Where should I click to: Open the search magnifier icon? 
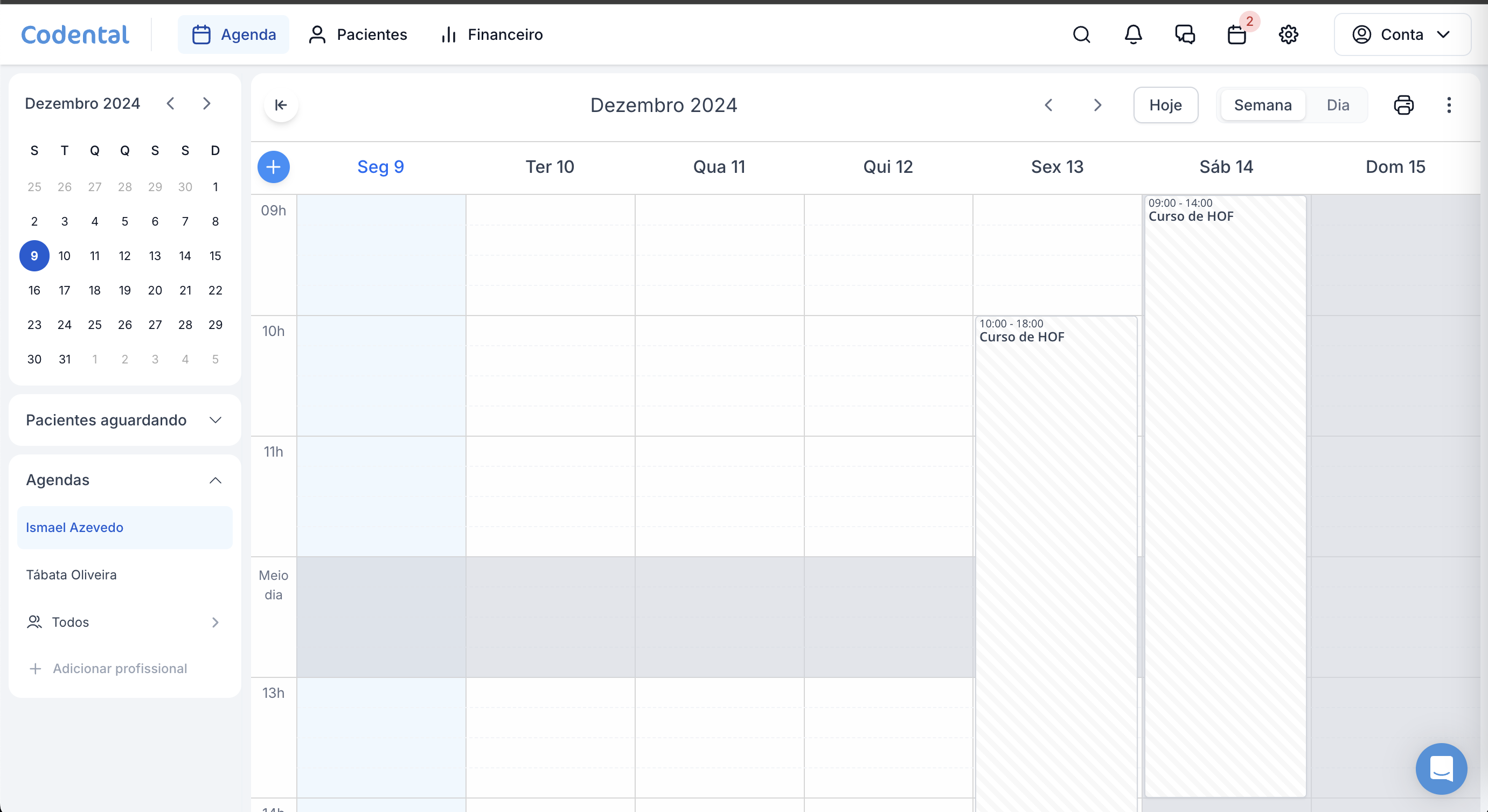1081,34
